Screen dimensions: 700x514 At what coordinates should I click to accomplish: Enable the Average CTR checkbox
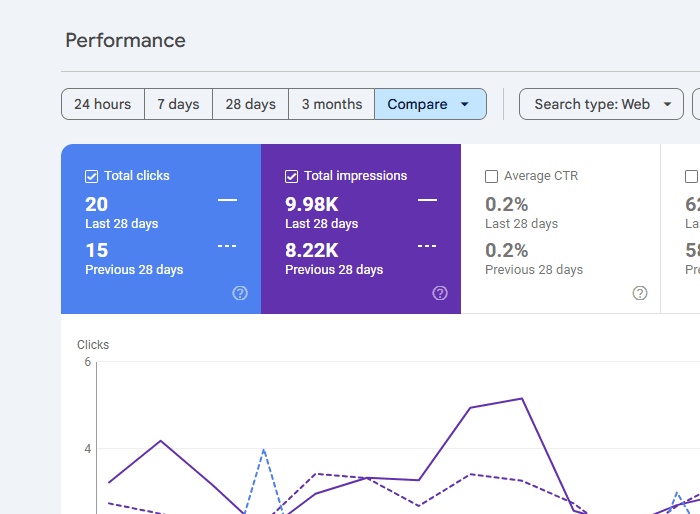click(491, 176)
